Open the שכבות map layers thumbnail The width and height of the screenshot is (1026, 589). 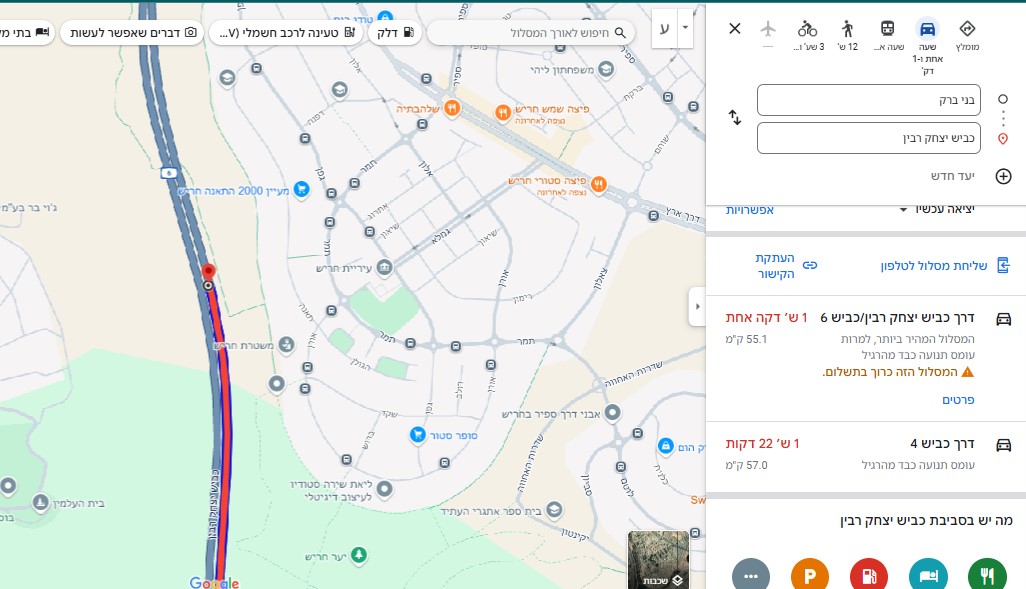point(658,560)
